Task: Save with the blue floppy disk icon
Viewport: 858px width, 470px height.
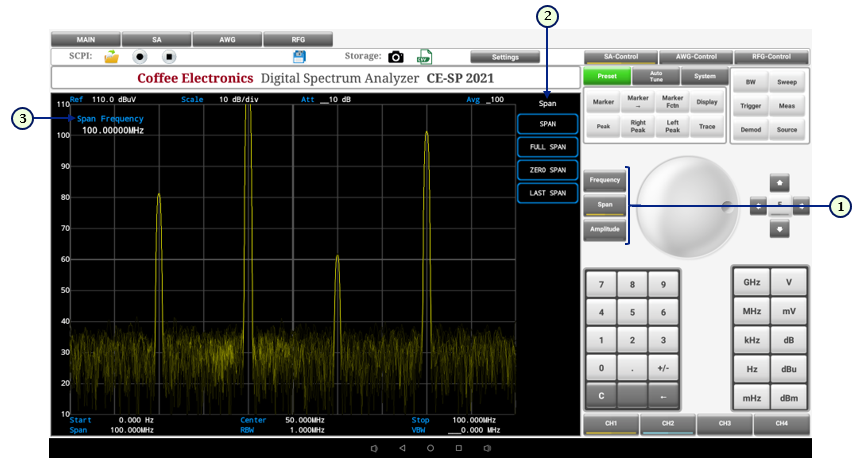Action: coord(298,57)
